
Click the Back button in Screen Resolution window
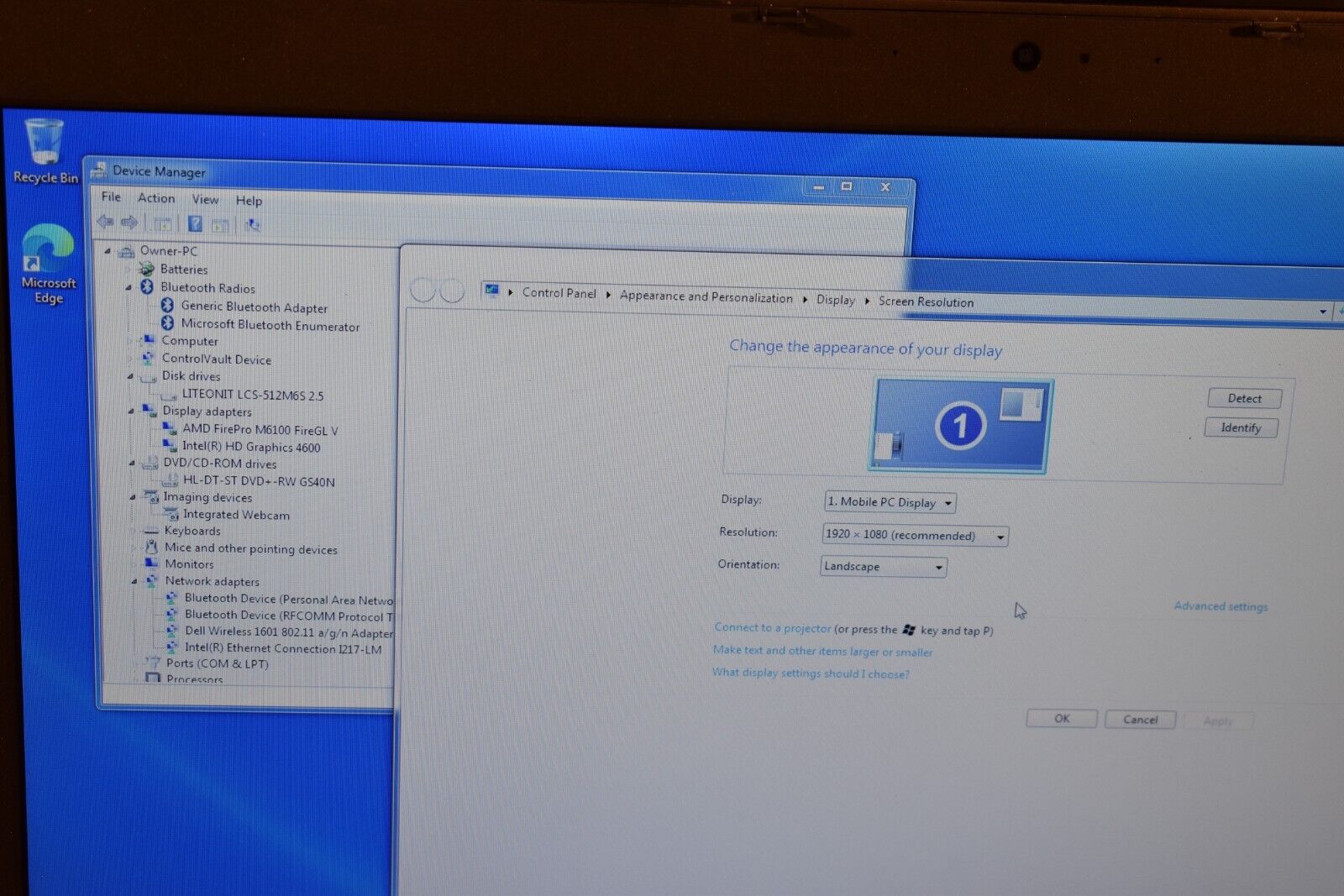(x=423, y=291)
